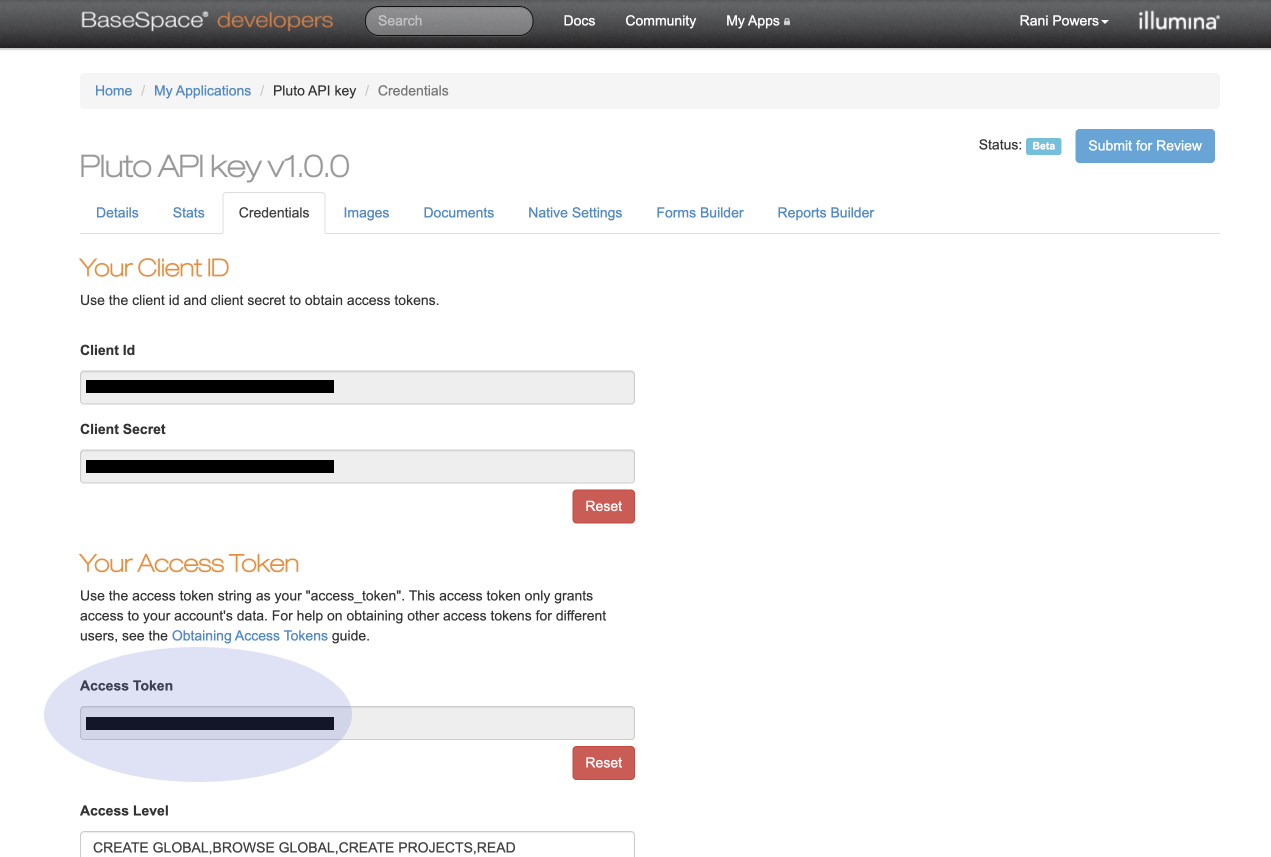Click the Beta status badge
This screenshot has height=857, width=1271.
click(x=1043, y=146)
